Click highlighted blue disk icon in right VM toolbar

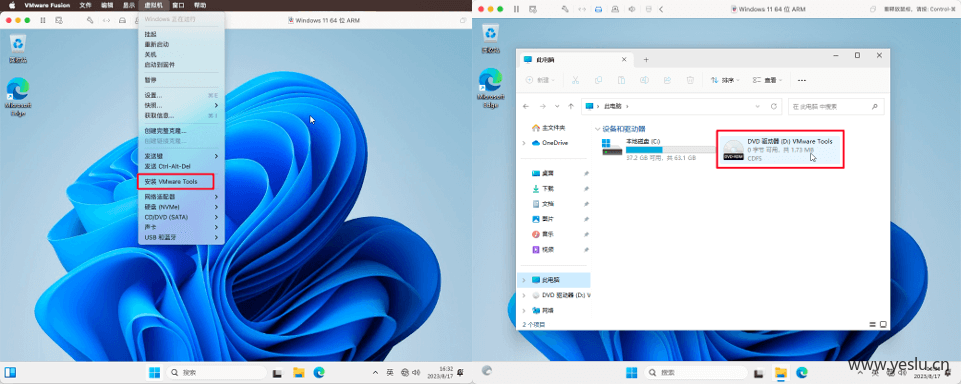click(x=599, y=9)
